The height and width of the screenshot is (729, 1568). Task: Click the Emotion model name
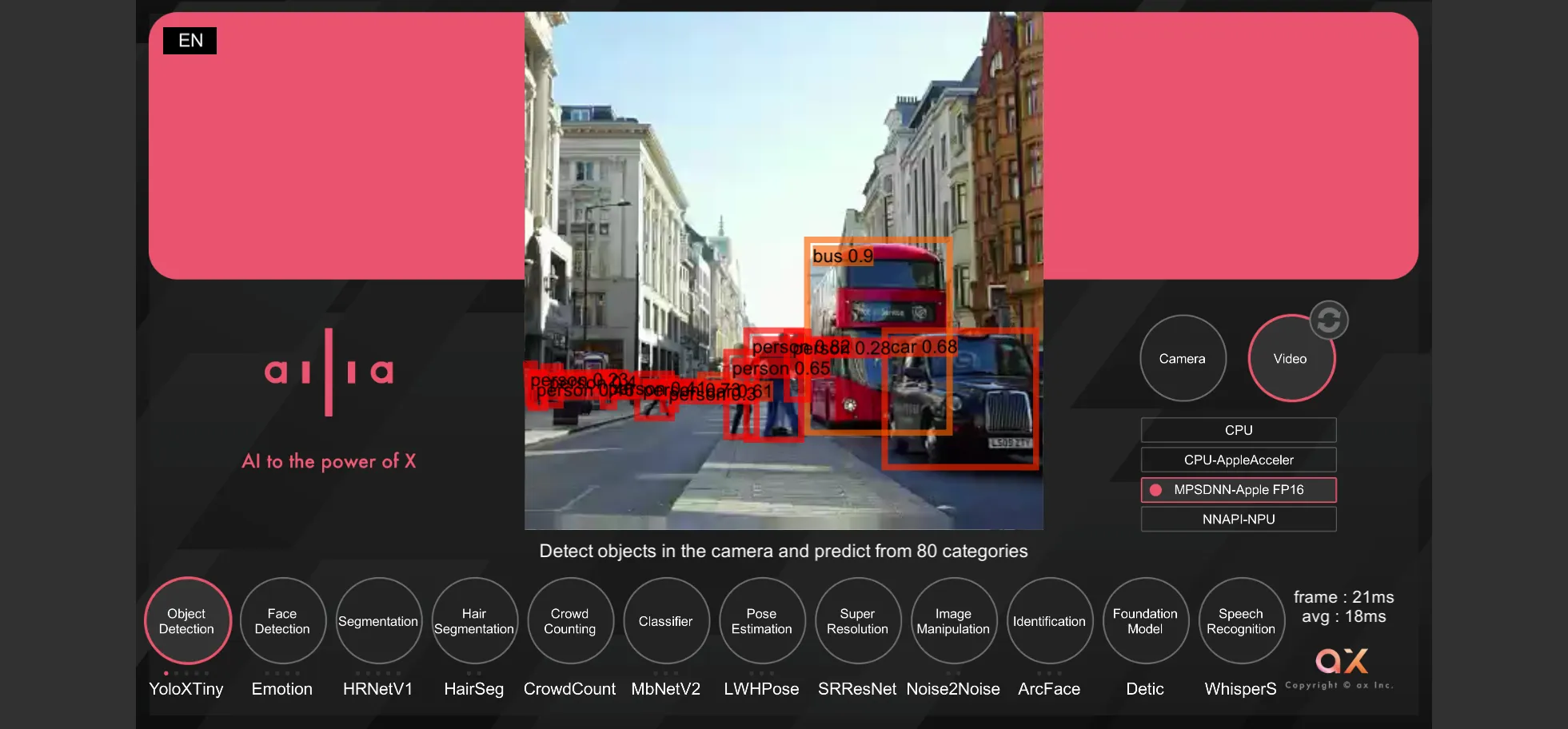[282, 689]
